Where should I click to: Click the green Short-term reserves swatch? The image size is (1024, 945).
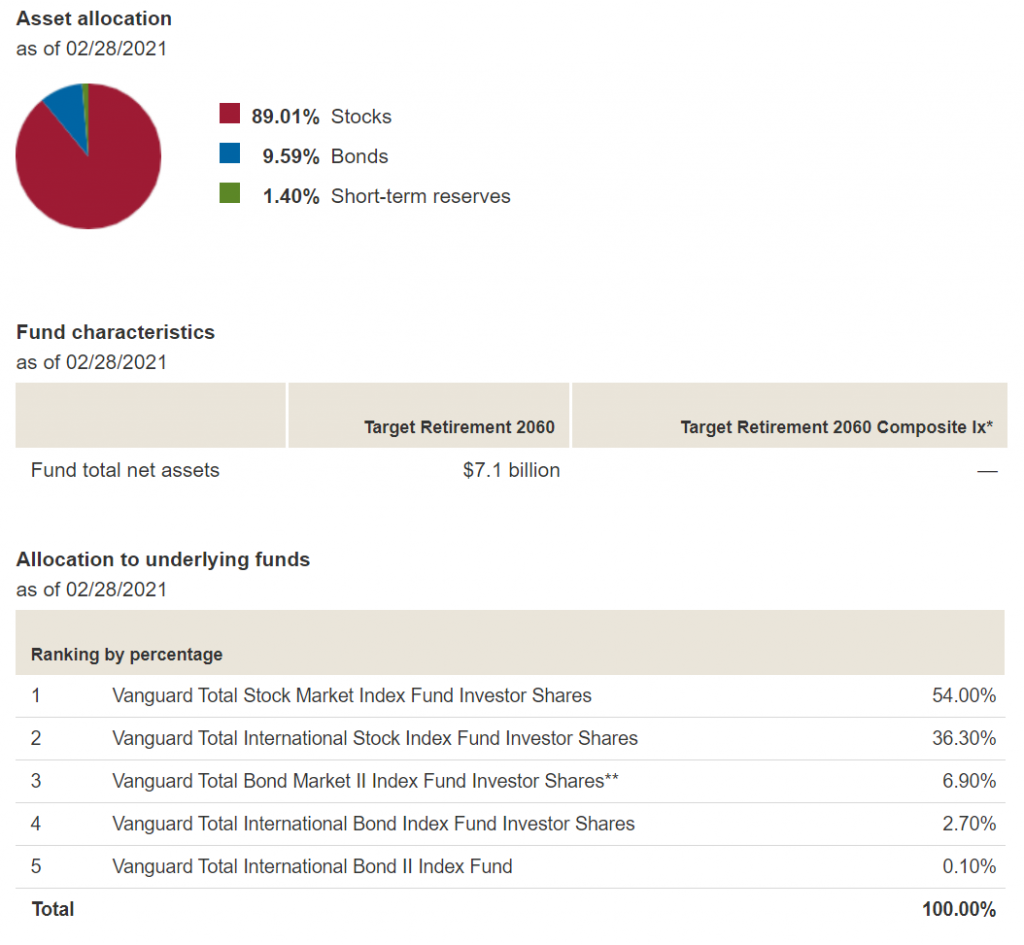click(x=229, y=193)
